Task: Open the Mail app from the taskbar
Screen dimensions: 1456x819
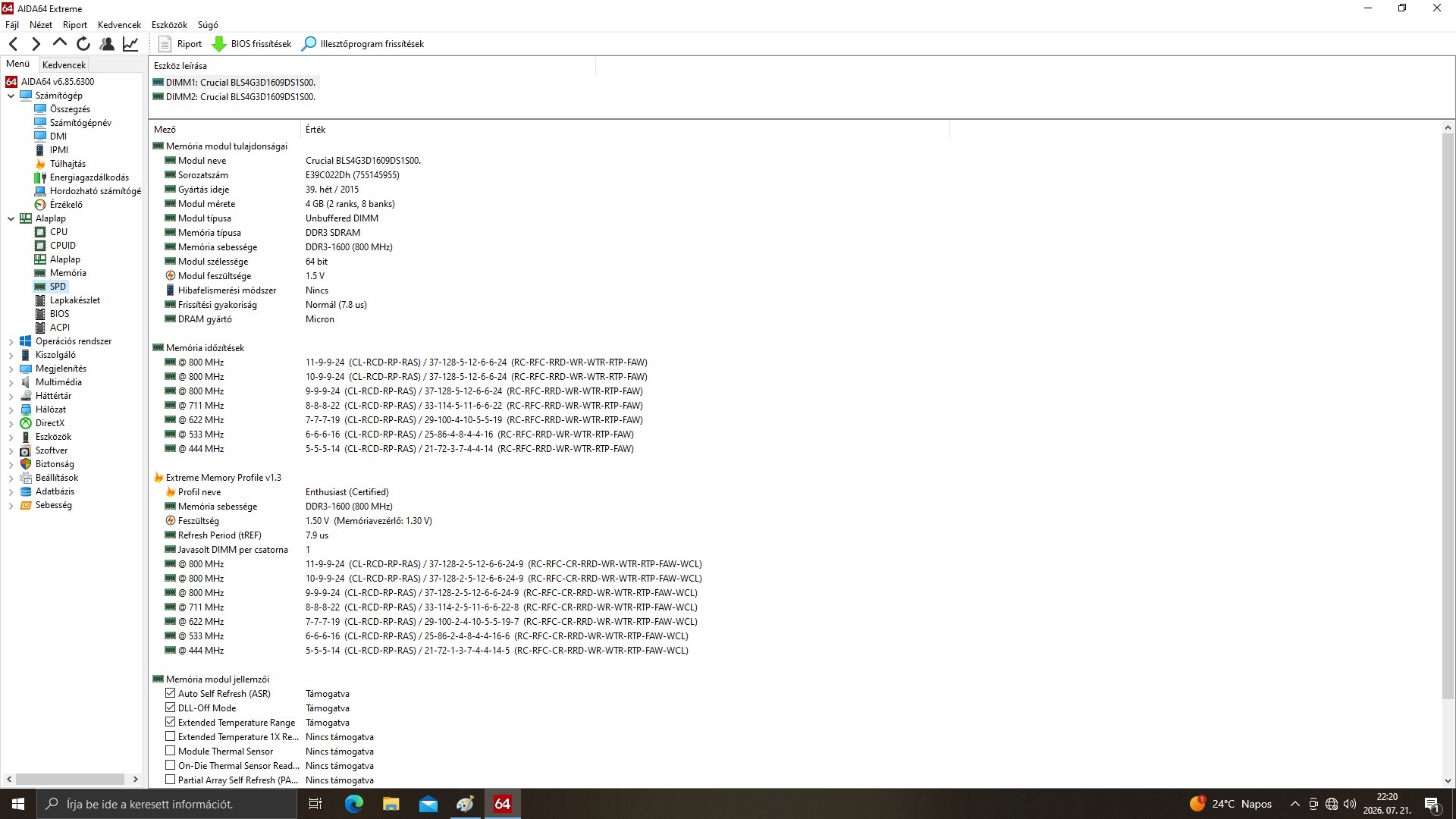Action: [428, 804]
